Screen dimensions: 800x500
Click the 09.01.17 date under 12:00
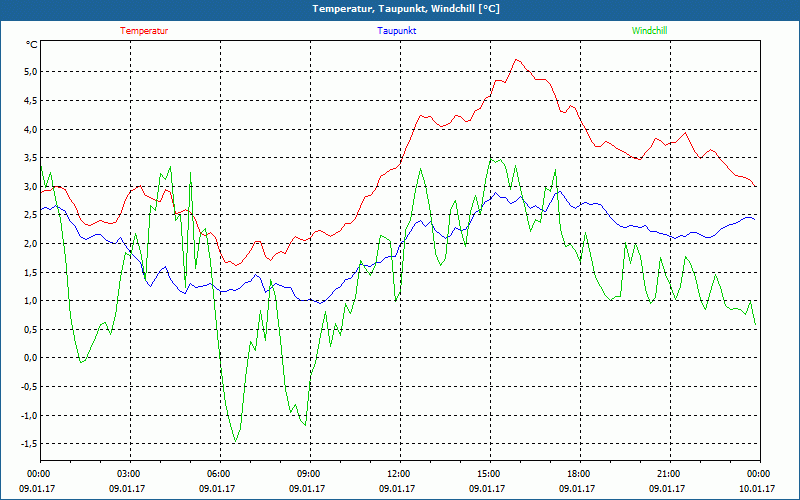397,488
